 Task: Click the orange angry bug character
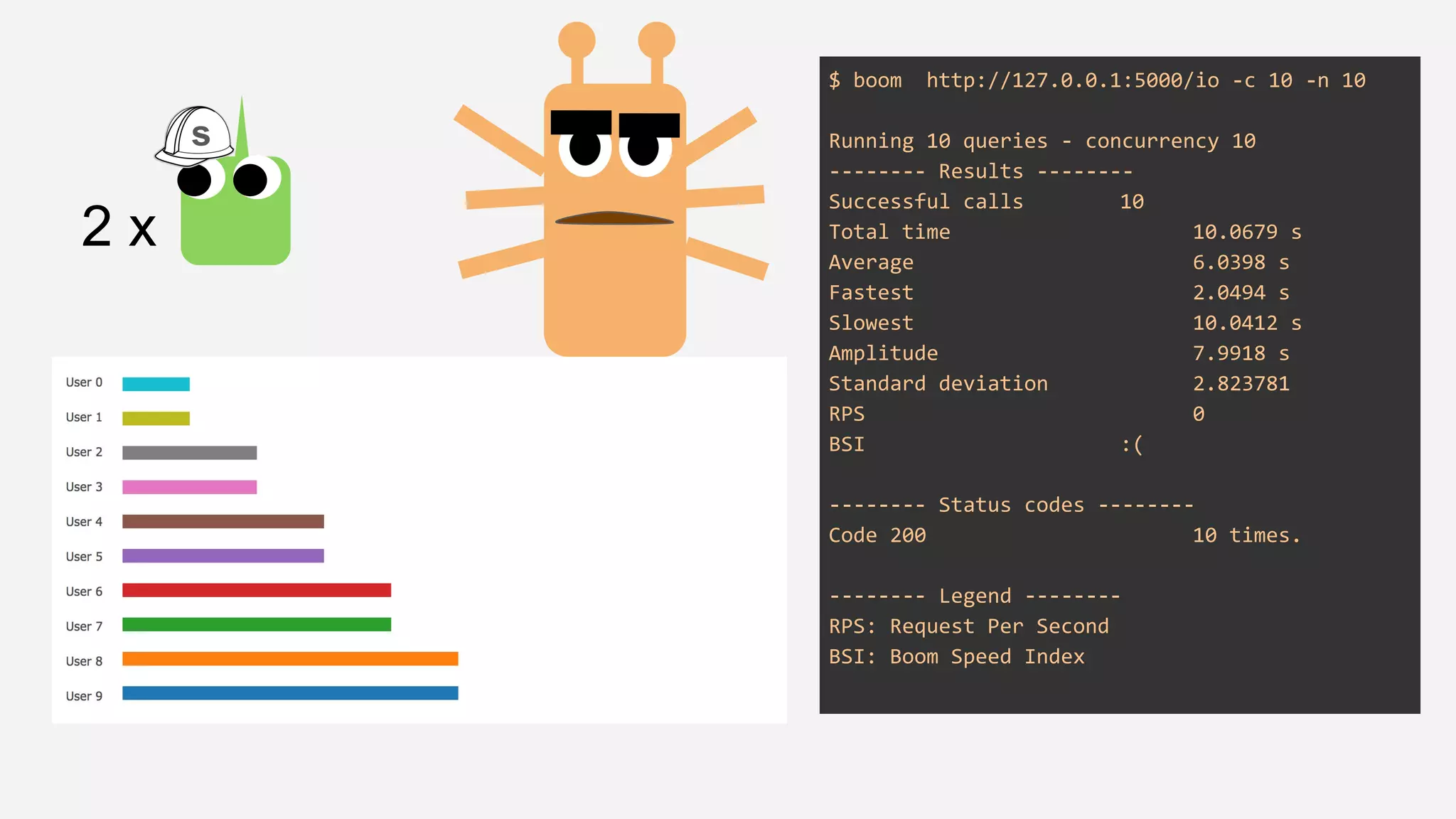(614, 284)
